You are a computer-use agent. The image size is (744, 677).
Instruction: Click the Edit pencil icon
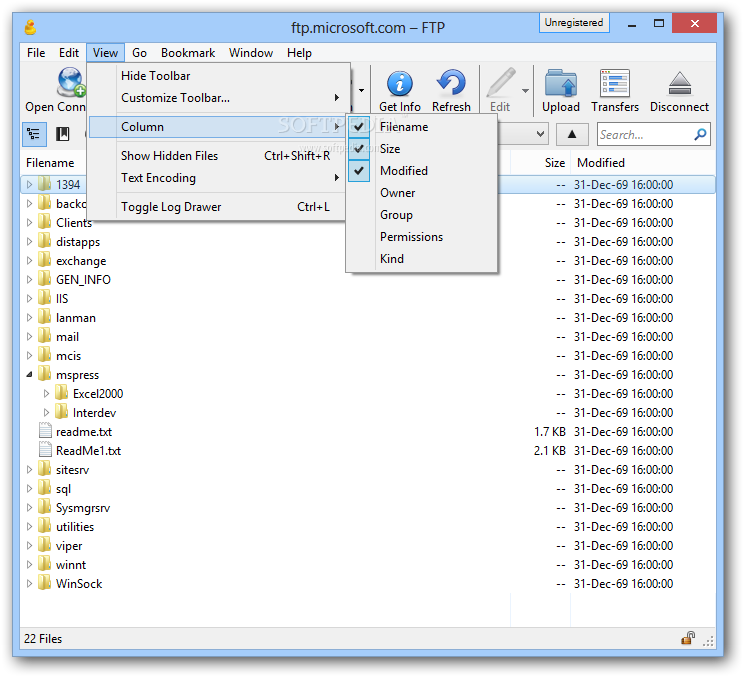501,83
